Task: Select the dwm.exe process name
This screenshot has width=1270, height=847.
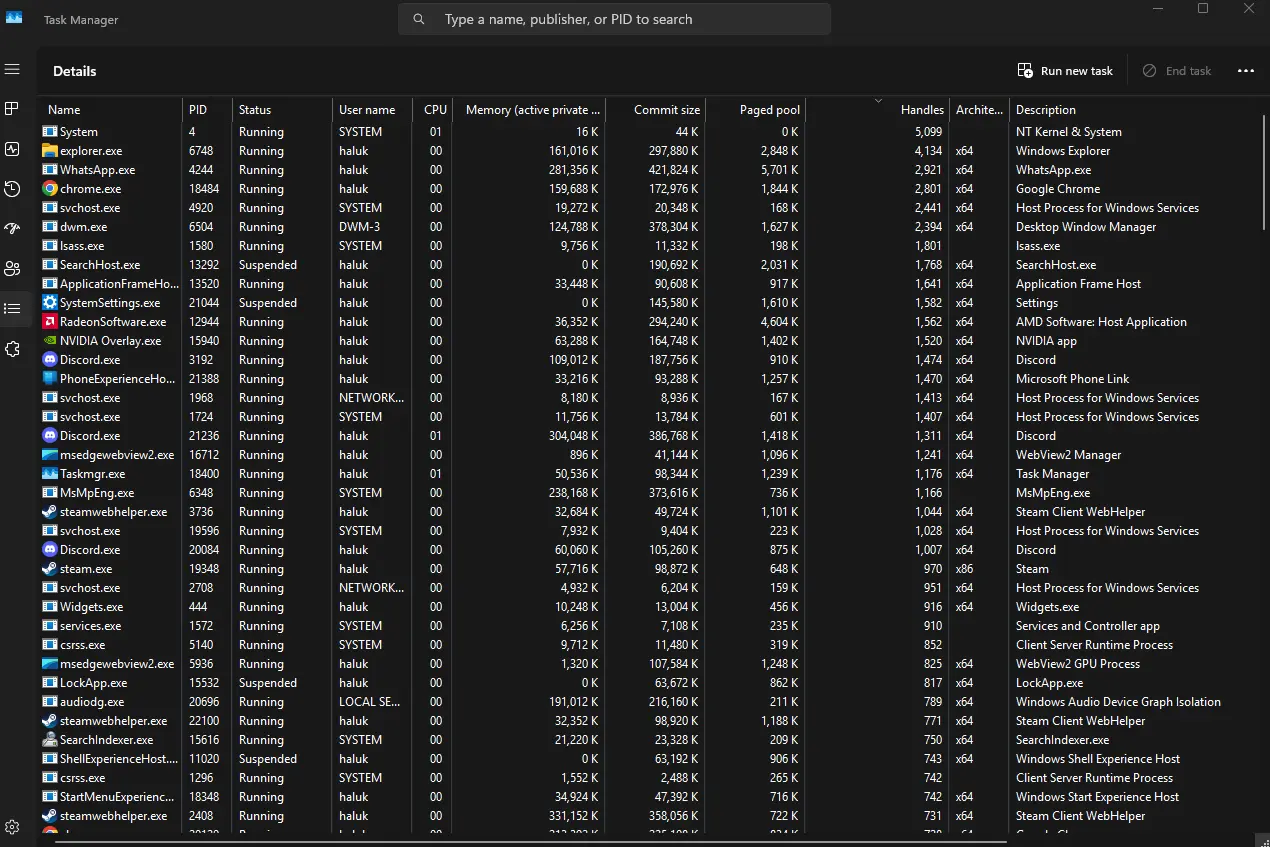Action: (83, 227)
